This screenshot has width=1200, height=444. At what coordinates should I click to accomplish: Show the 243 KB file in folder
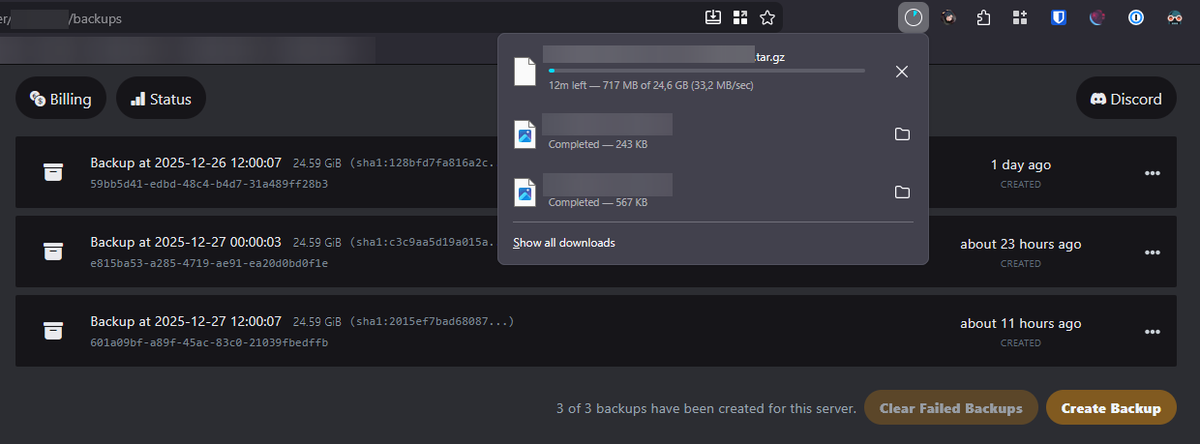[x=902, y=134]
